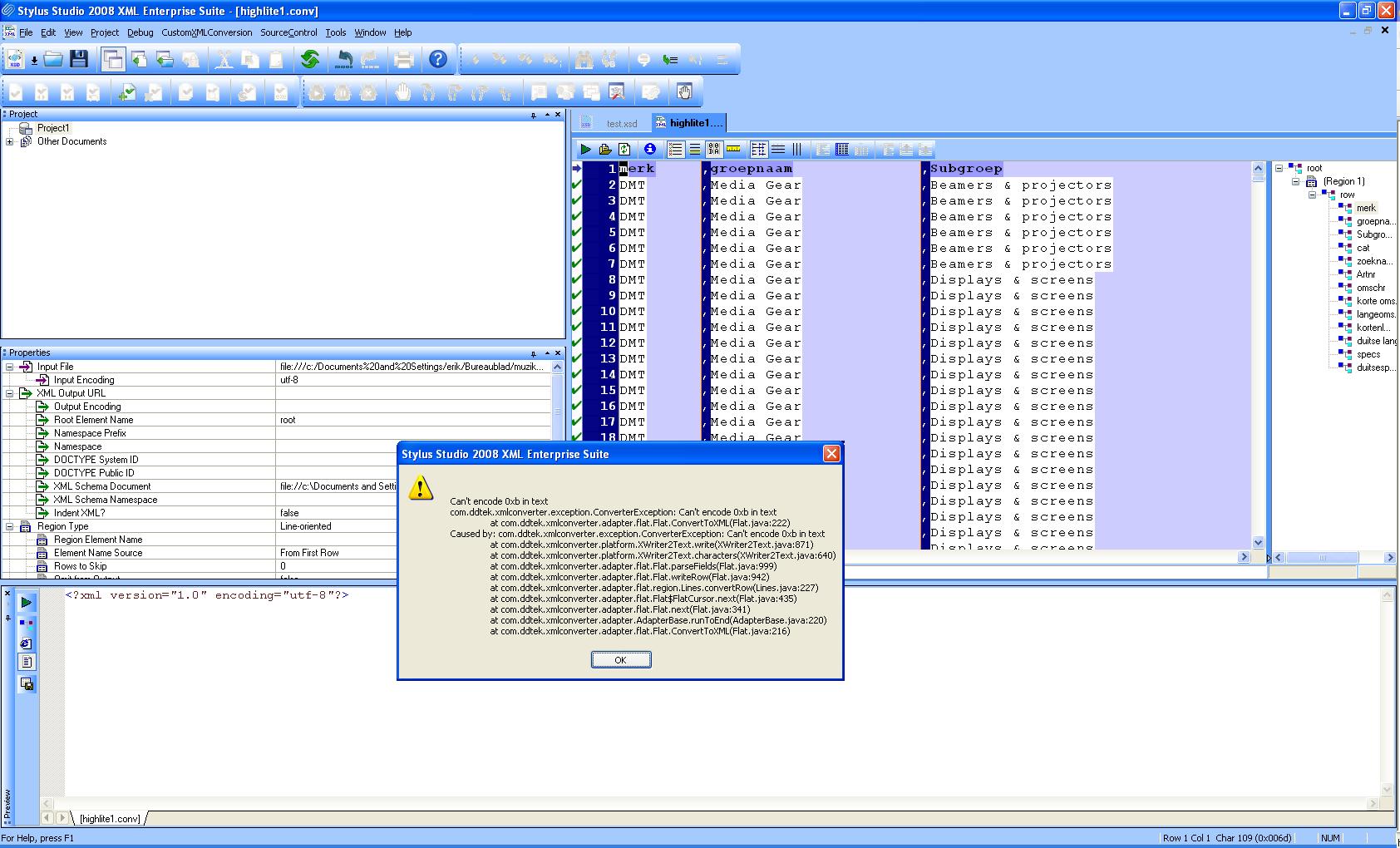The height and width of the screenshot is (848, 1400).
Task: Open the dropdown arrow beside New document icon
Action: [34, 60]
